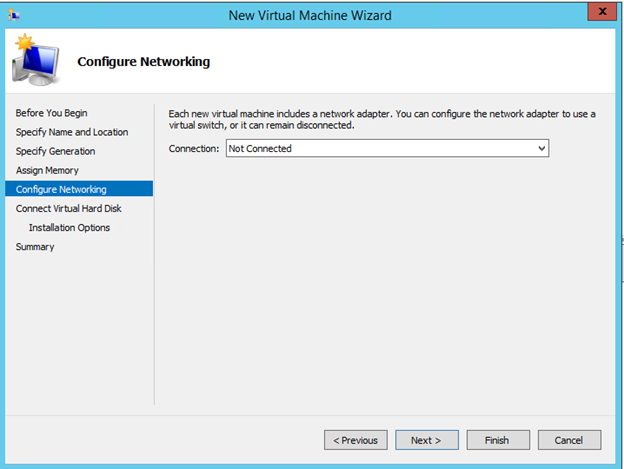Expand the Connection dropdown showing Not Connected

[388, 148]
